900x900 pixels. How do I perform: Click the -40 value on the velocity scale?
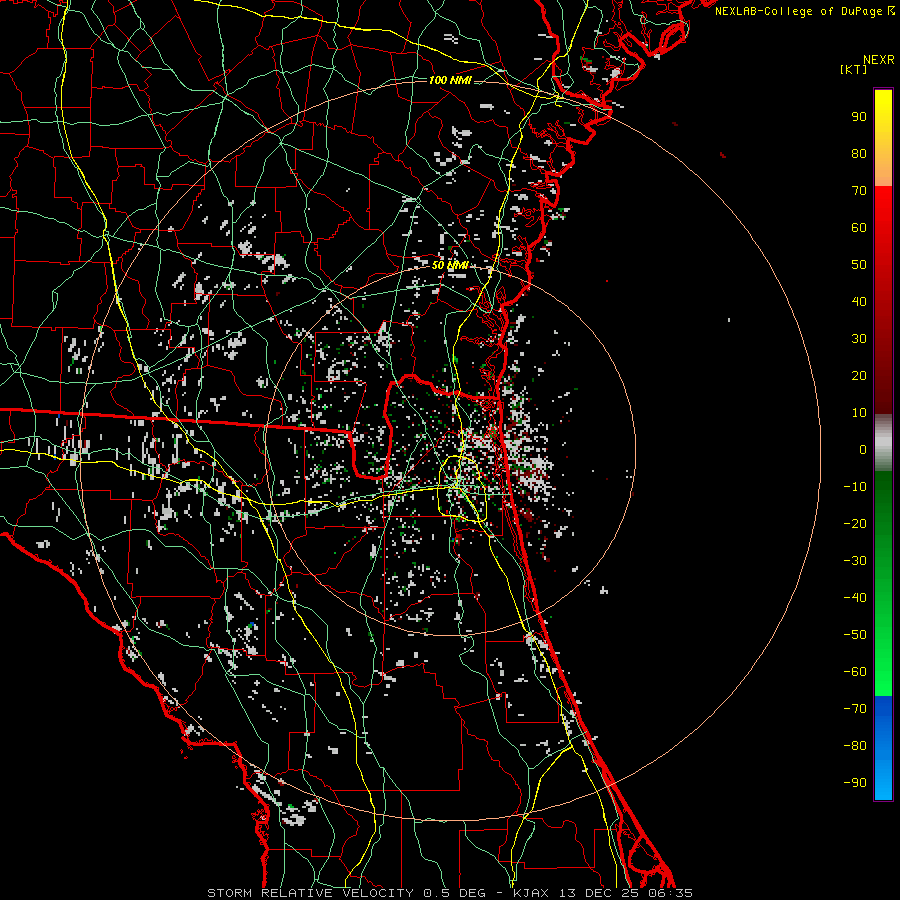point(855,598)
